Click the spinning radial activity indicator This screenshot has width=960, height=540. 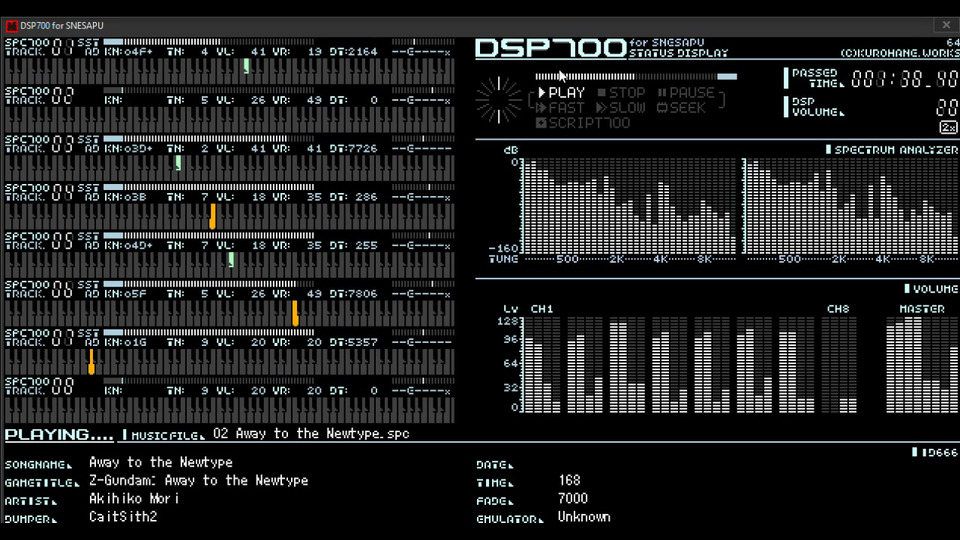(x=499, y=100)
